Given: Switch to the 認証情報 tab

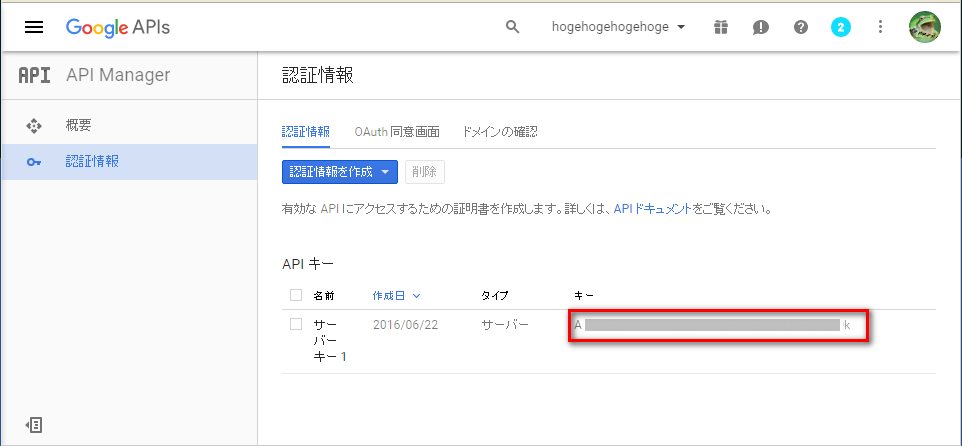Looking at the screenshot, I should pyautogui.click(x=306, y=132).
